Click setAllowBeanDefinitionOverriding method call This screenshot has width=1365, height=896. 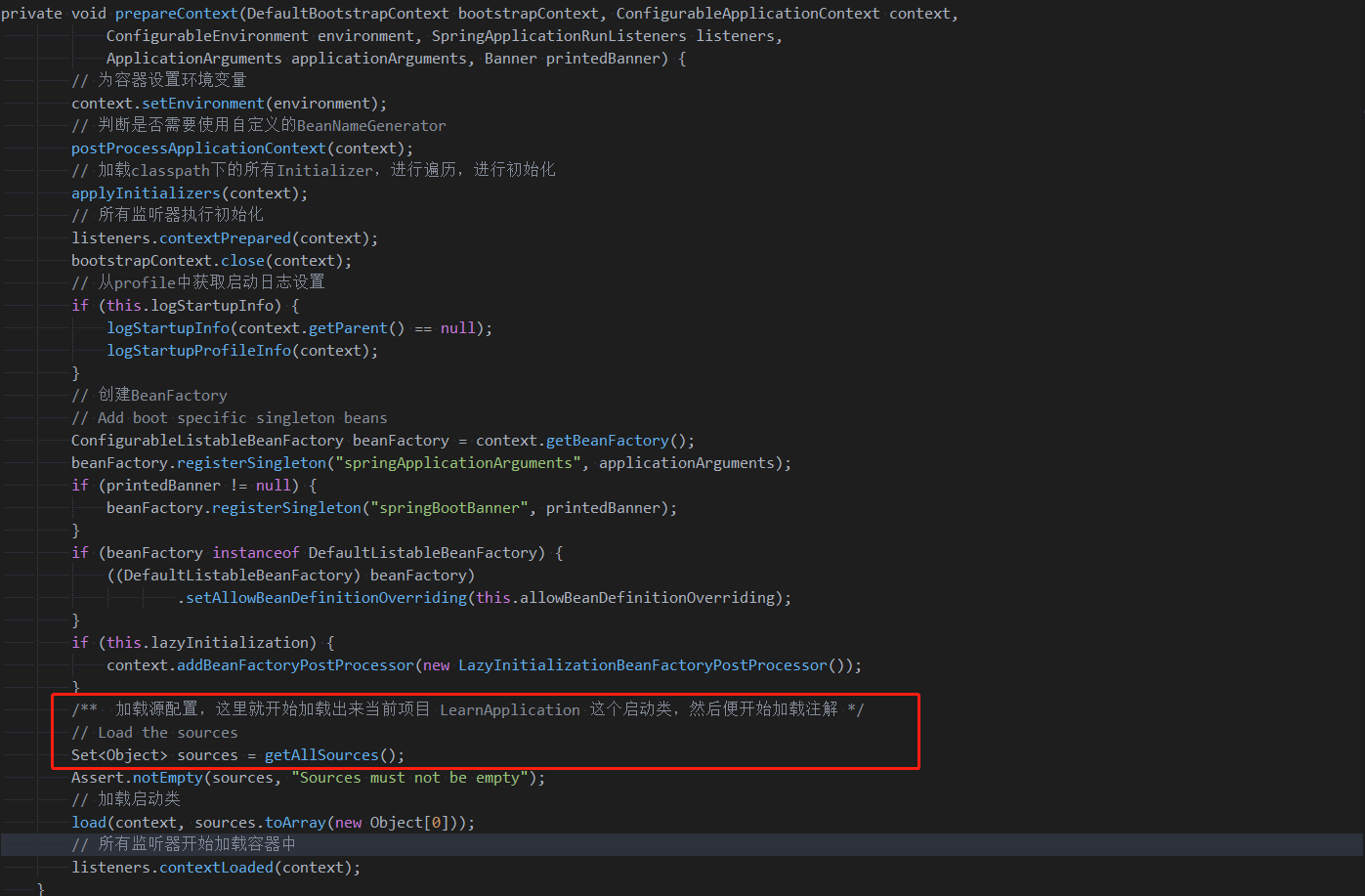pyautogui.click(x=326, y=598)
